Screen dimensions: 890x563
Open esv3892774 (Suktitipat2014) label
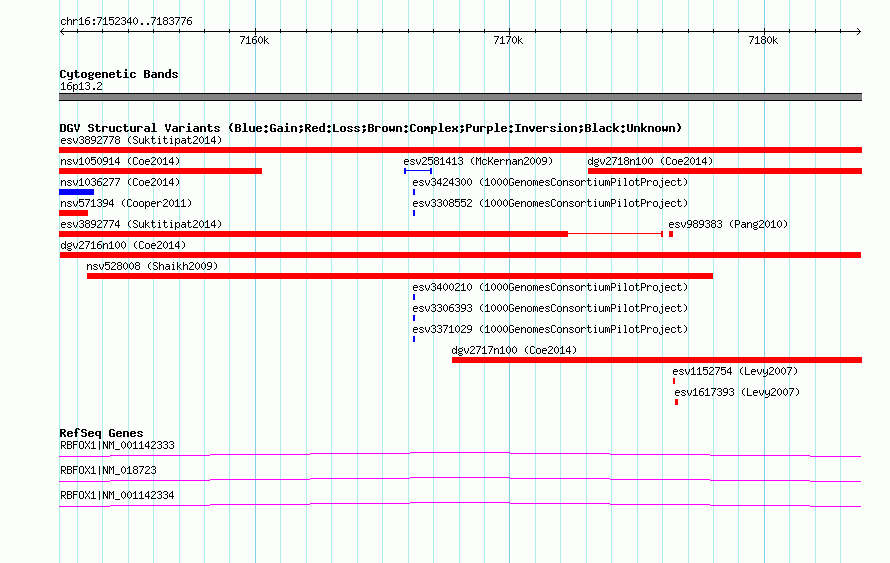pyautogui.click(x=141, y=224)
